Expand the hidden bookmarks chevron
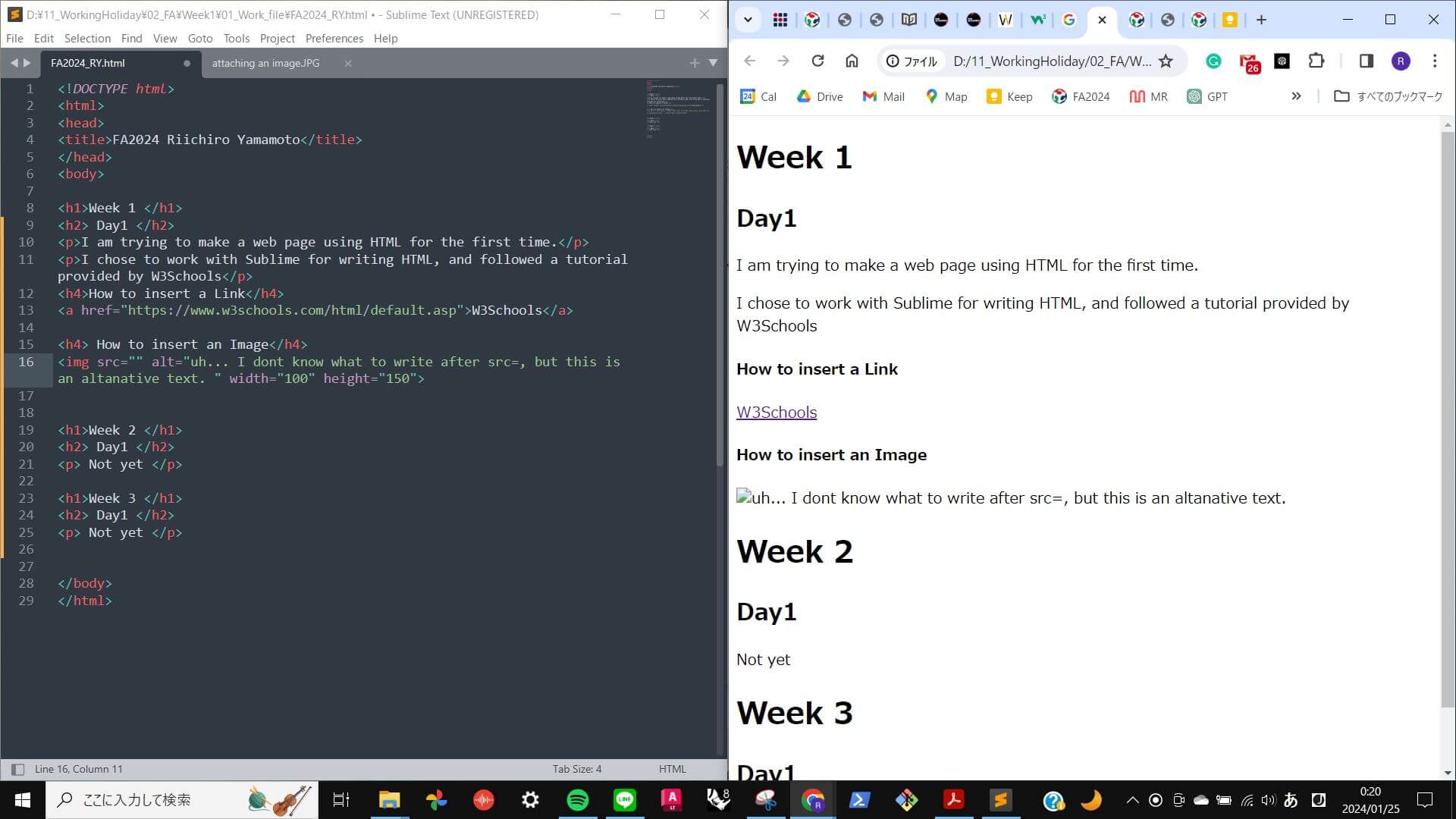Screen dimensions: 1456x819 tap(1296, 96)
